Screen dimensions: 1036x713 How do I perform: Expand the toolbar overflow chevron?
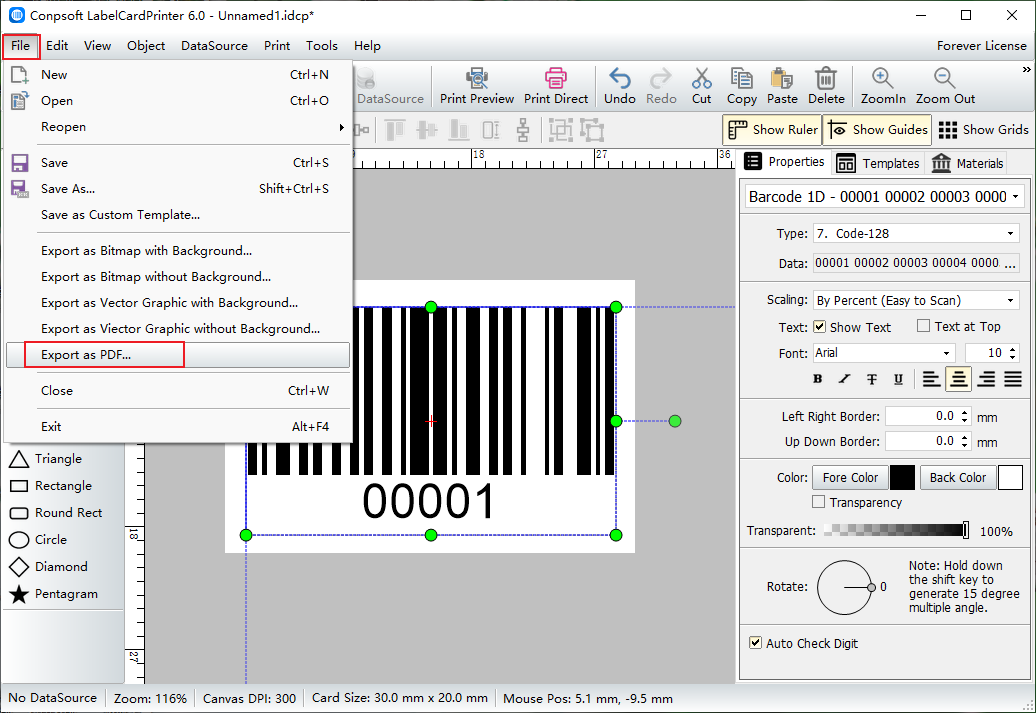tap(1026, 69)
